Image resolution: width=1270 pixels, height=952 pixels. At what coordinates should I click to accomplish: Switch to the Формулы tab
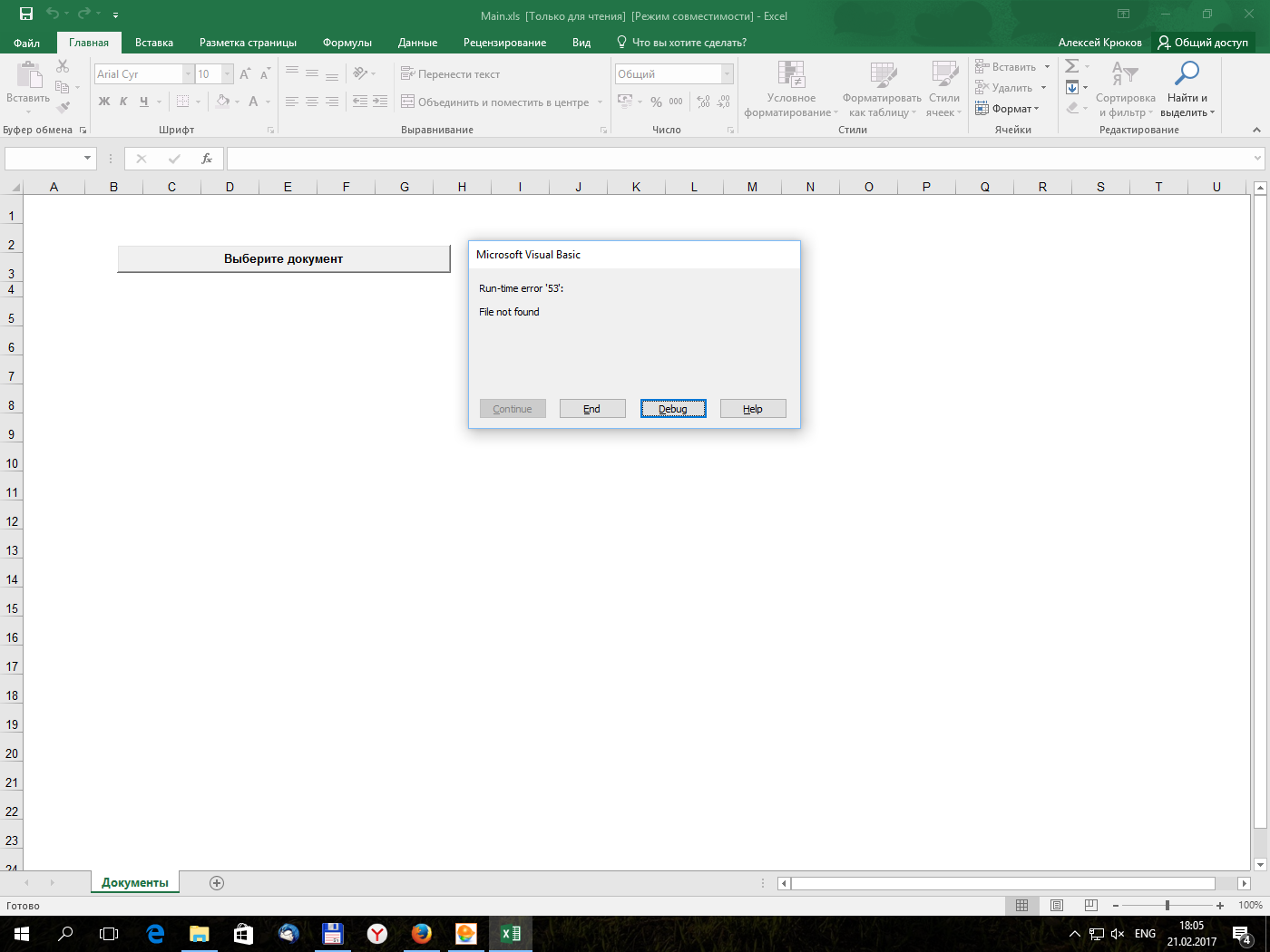pos(347,43)
